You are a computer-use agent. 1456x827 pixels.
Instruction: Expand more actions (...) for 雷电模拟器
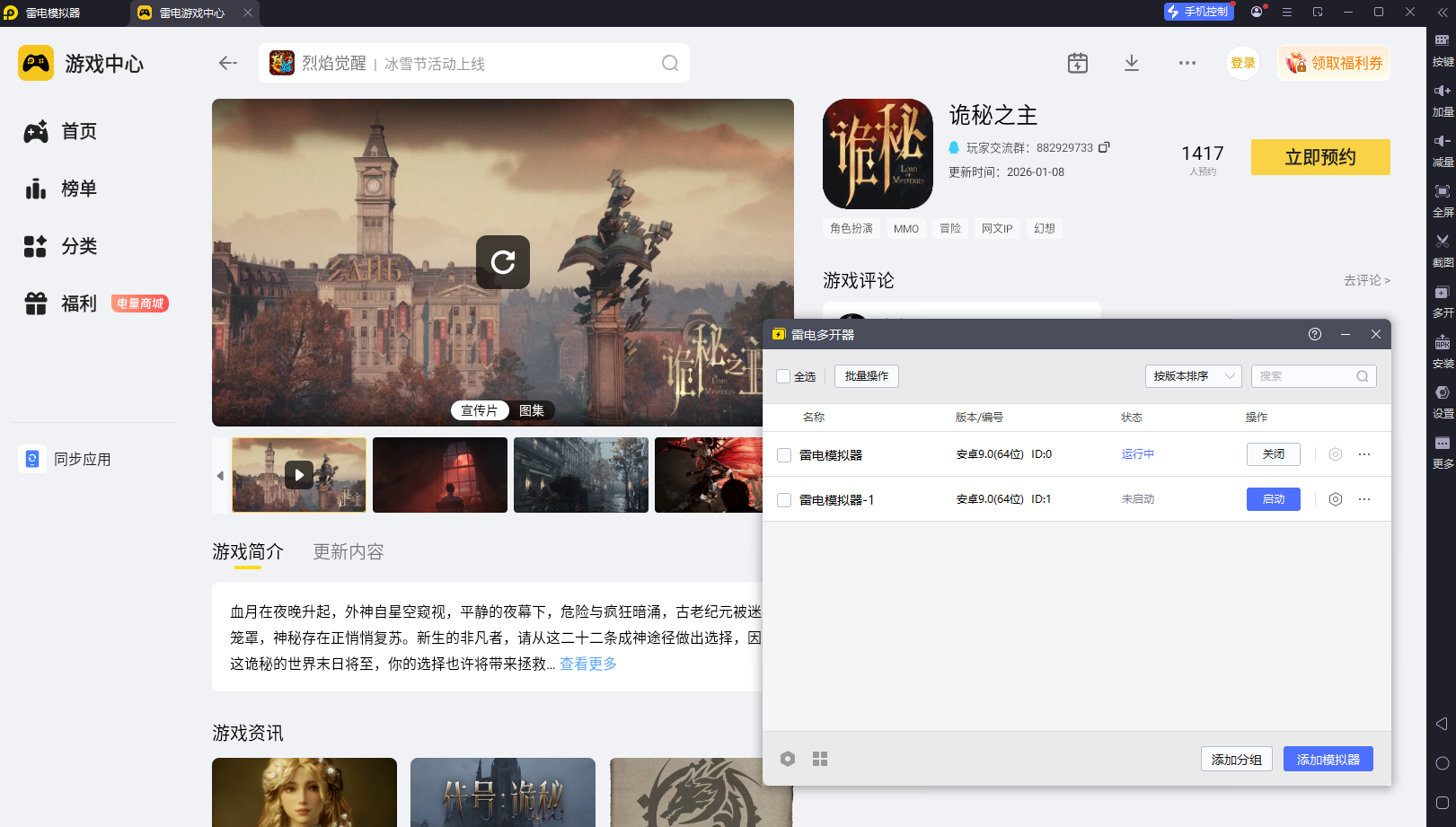tap(1364, 454)
